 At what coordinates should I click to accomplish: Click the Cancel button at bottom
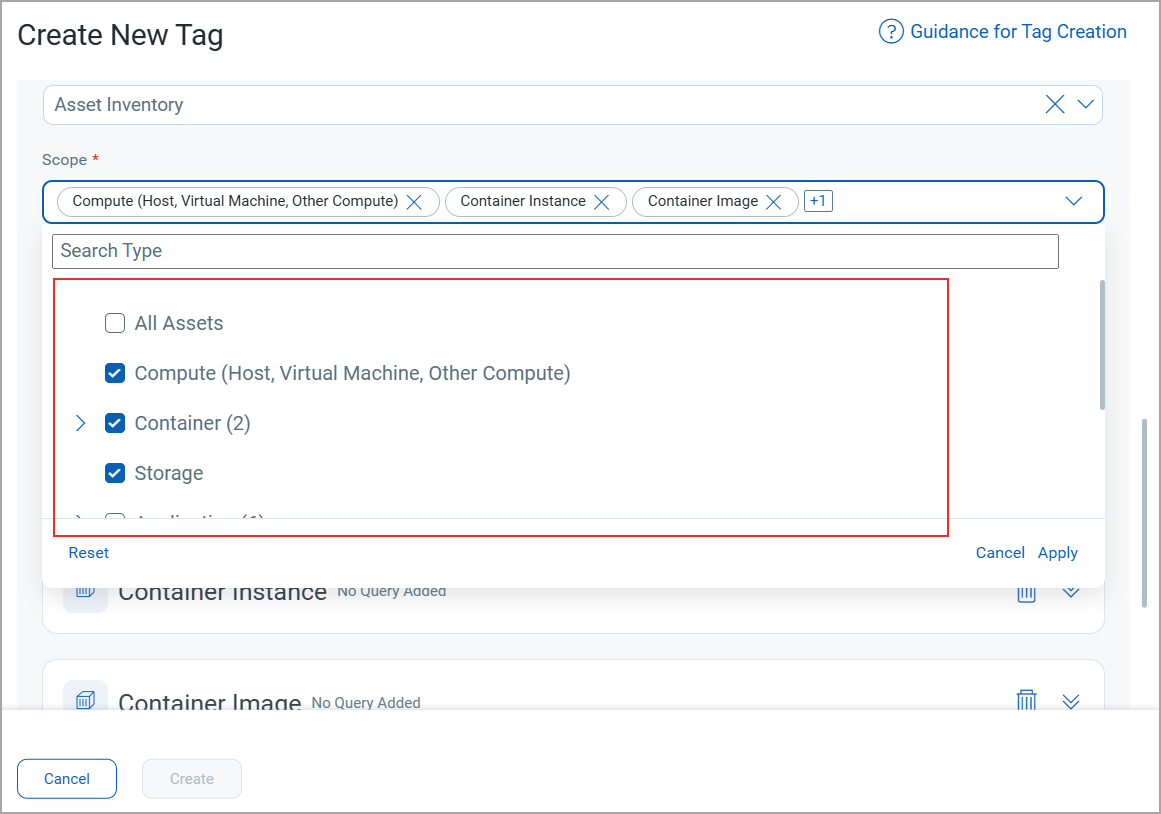click(67, 778)
